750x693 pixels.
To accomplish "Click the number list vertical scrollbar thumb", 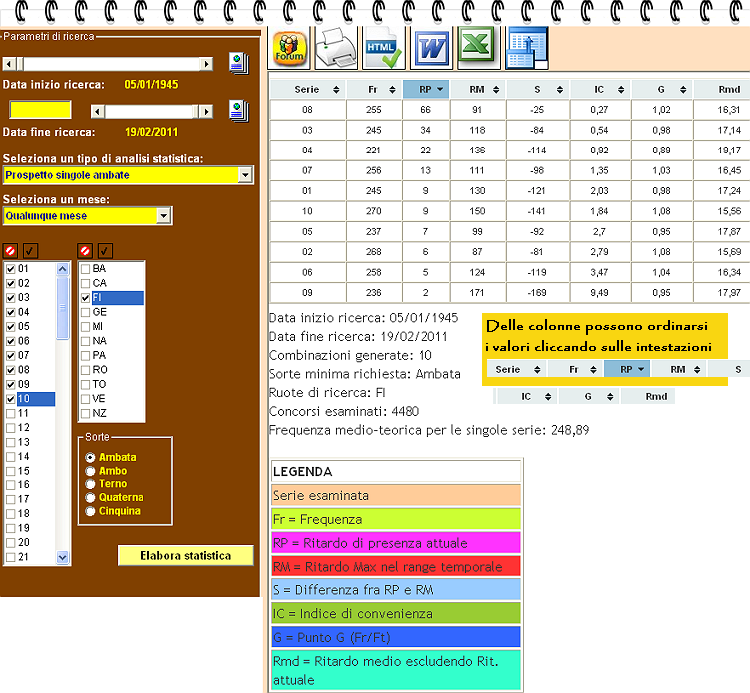I will point(63,308).
